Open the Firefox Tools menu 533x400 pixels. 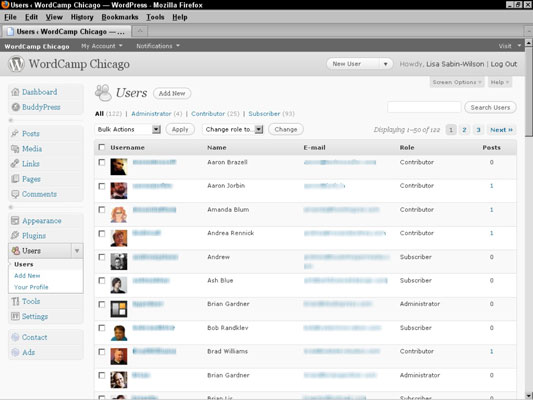(x=155, y=17)
